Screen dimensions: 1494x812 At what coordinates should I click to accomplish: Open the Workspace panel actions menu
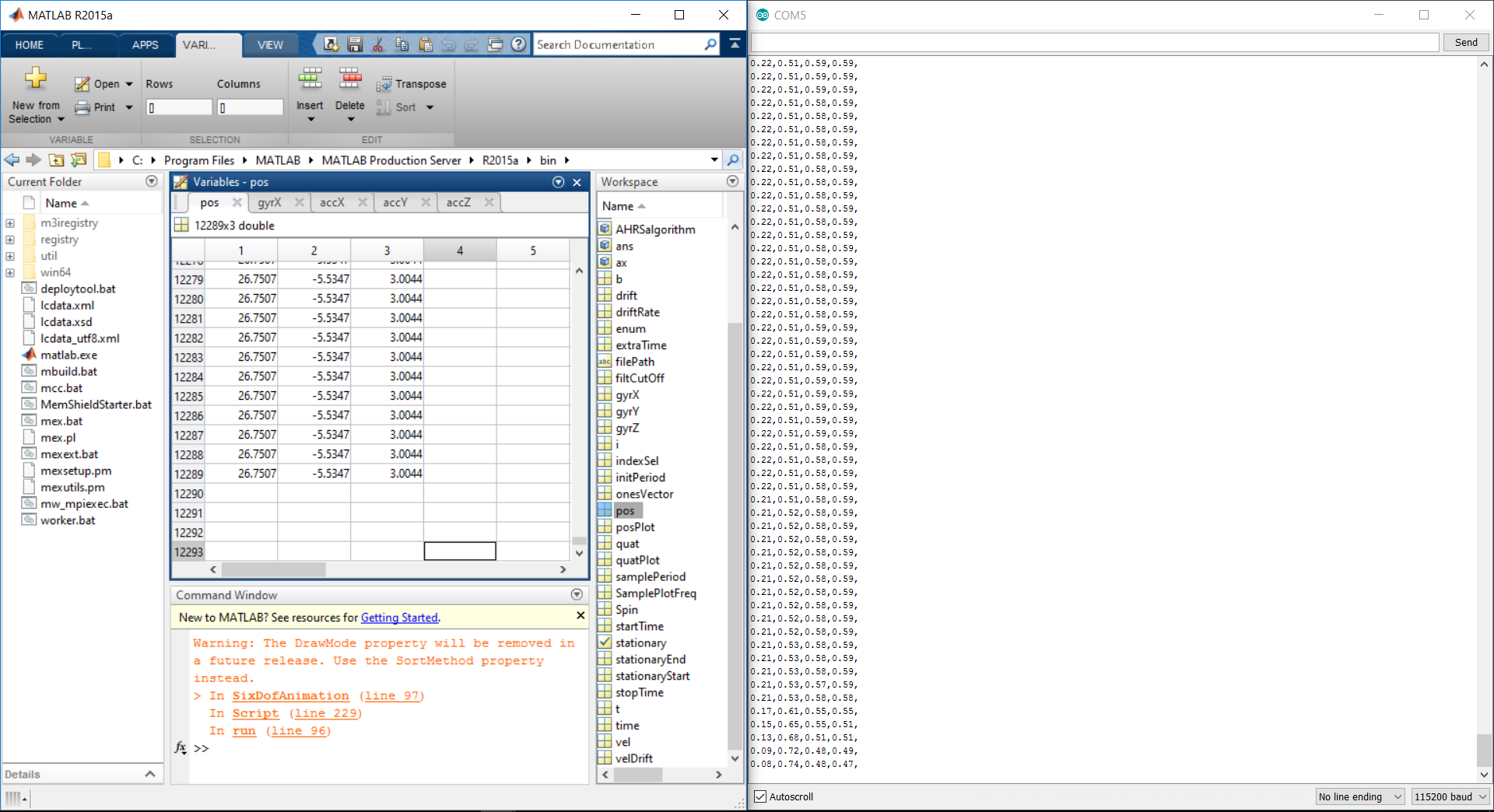732,181
